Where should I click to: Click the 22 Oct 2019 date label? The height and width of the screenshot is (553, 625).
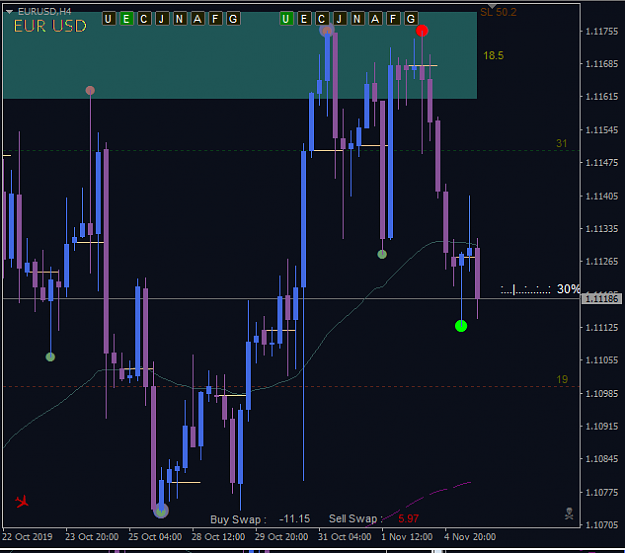(27, 537)
